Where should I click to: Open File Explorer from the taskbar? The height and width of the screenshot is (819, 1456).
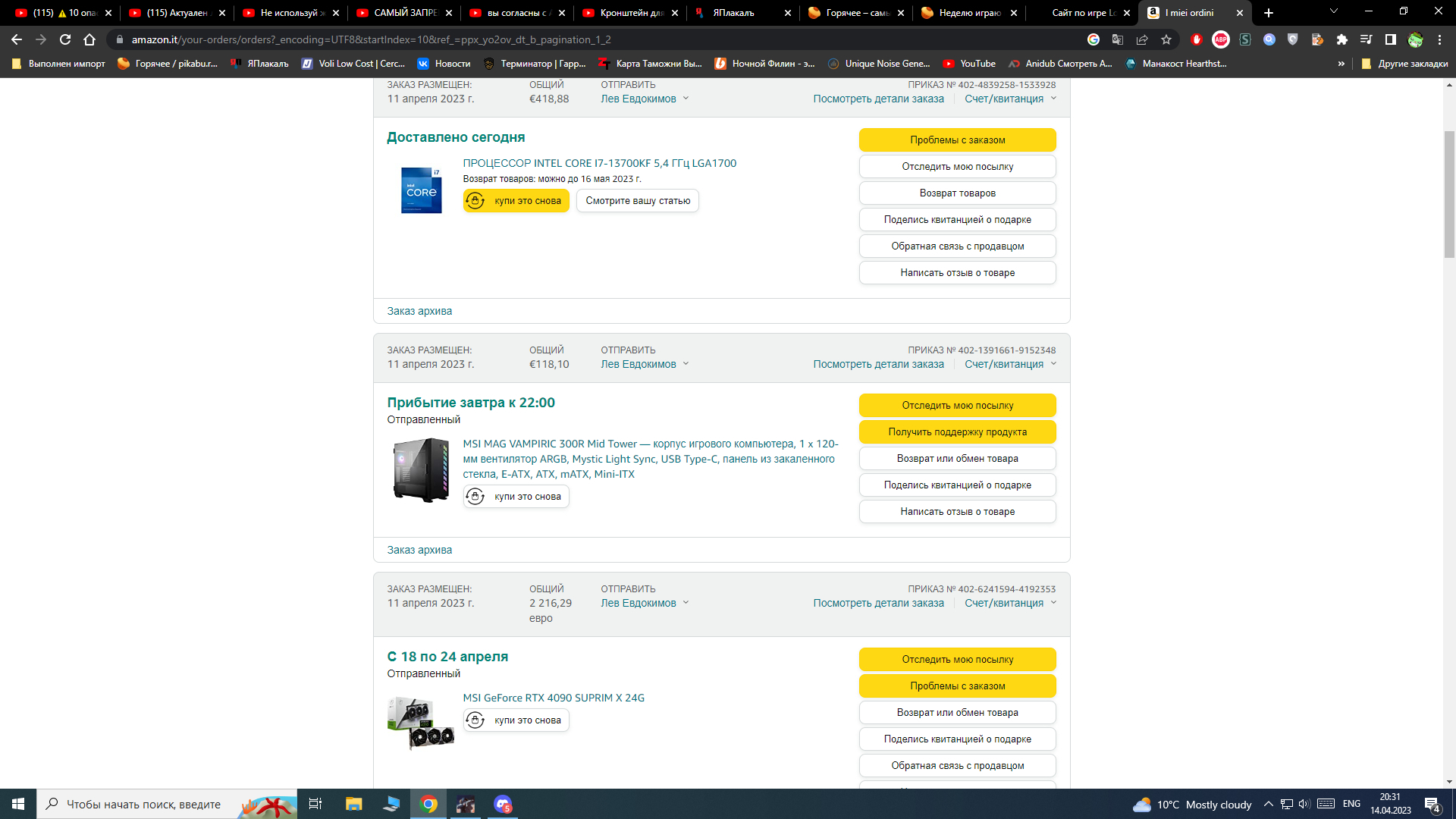pyautogui.click(x=353, y=804)
